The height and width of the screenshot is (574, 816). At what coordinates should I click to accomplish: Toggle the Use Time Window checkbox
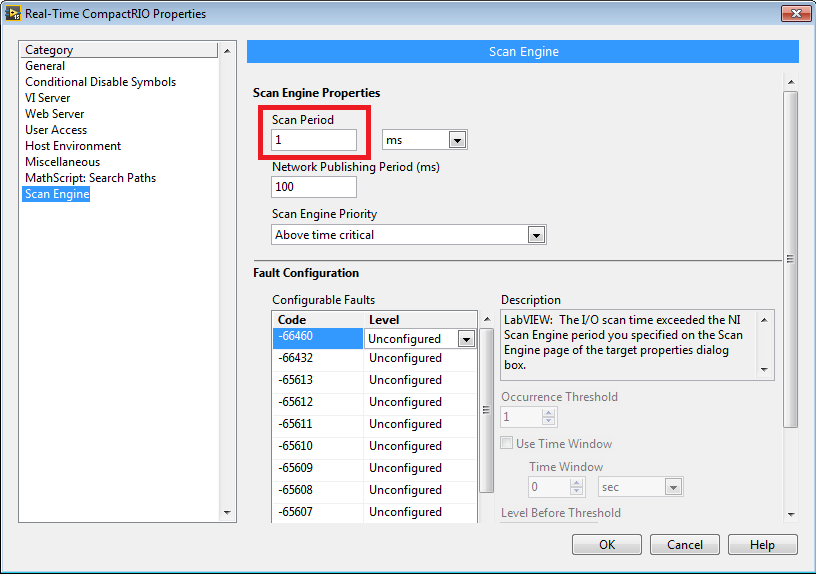click(508, 444)
